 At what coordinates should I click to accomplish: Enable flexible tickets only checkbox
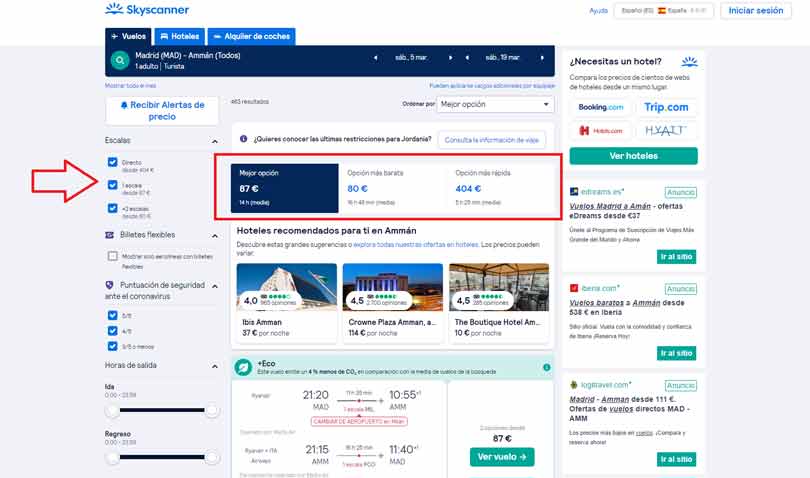[113, 257]
